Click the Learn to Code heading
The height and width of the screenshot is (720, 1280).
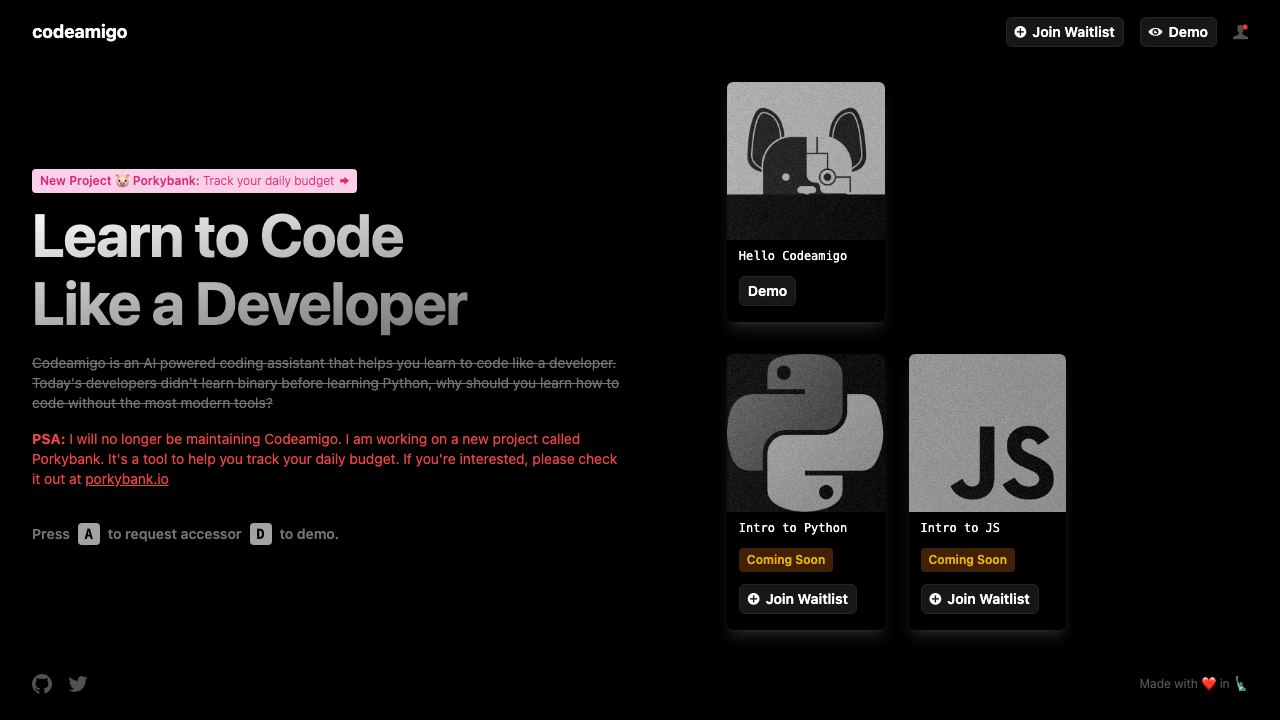tap(250, 270)
